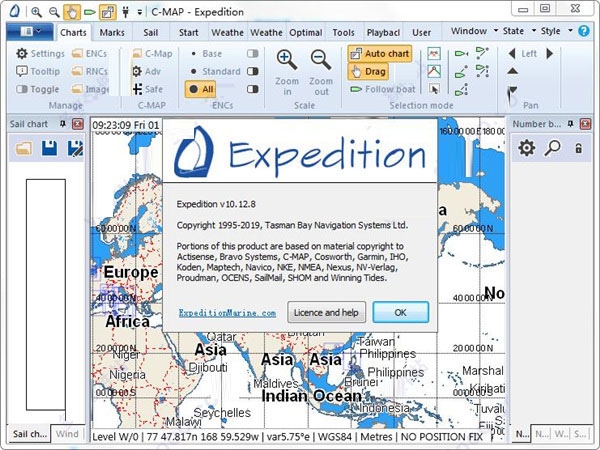Viewport: 600px width, 450px height.
Task: Enable Drag selection mode
Action: [368, 72]
